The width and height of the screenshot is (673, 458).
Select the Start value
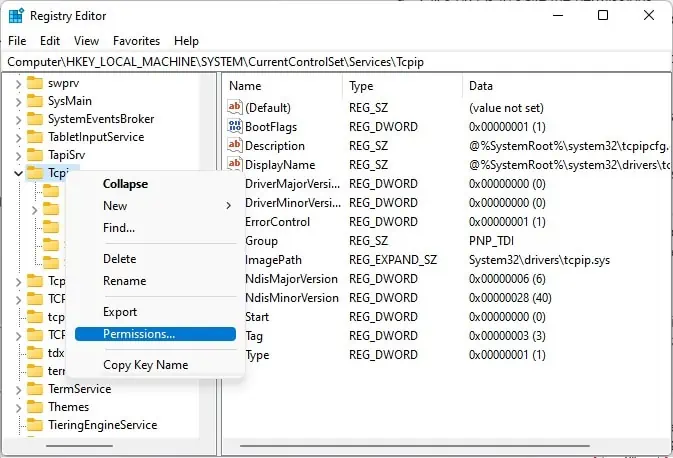click(257, 317)
